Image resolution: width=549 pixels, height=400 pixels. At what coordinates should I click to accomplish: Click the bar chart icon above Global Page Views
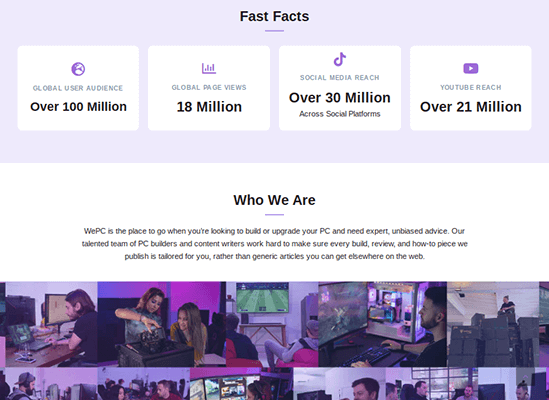[x=209, y=68]
